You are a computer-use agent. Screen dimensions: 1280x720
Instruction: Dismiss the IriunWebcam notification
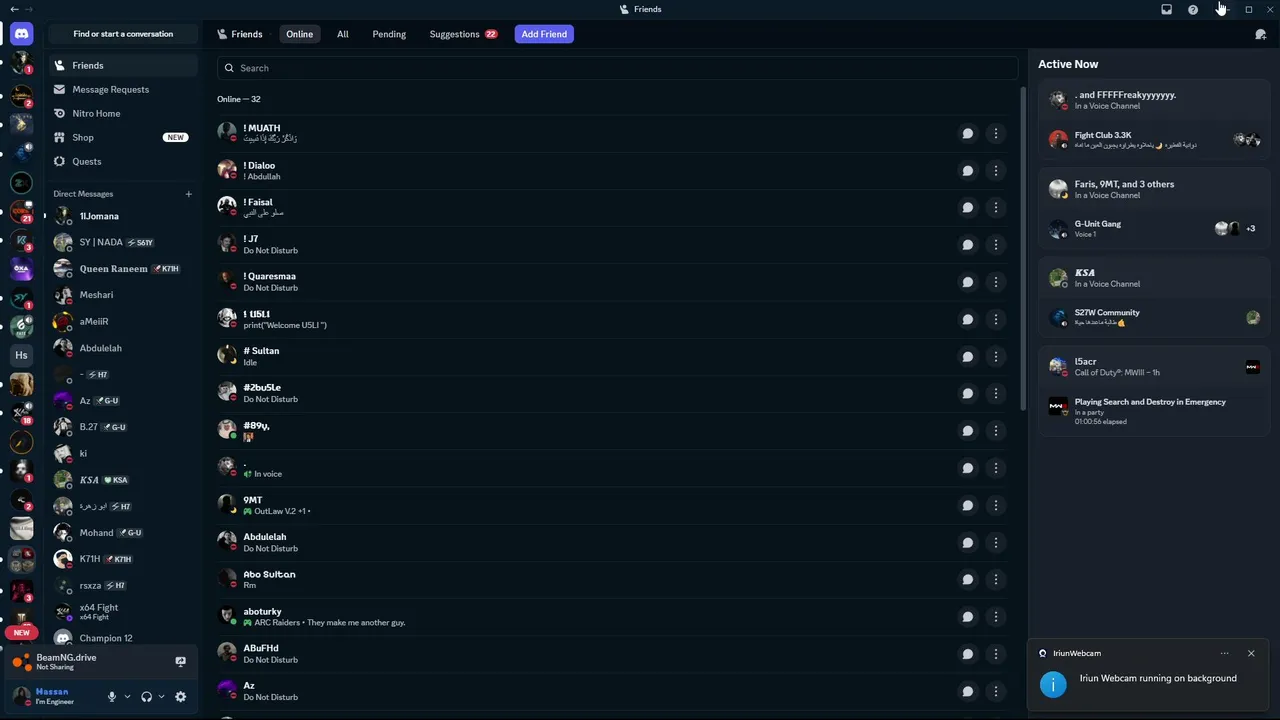(x=1251, y=653)
